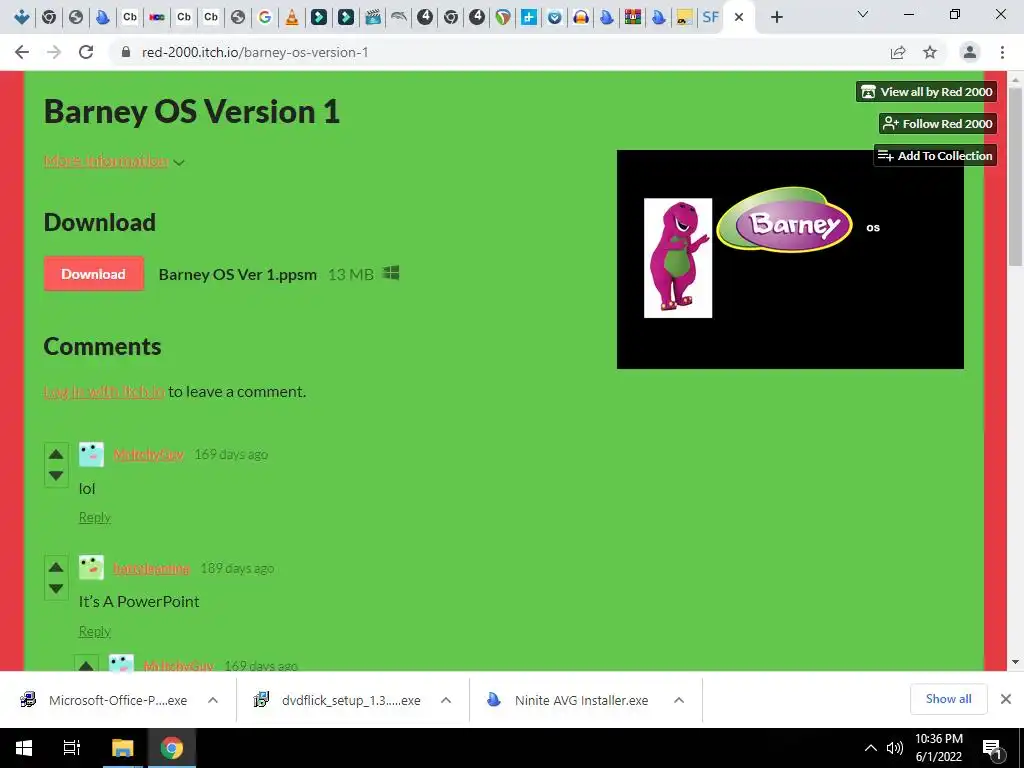Open the Chrome three-dot menu

point(1002,52)
